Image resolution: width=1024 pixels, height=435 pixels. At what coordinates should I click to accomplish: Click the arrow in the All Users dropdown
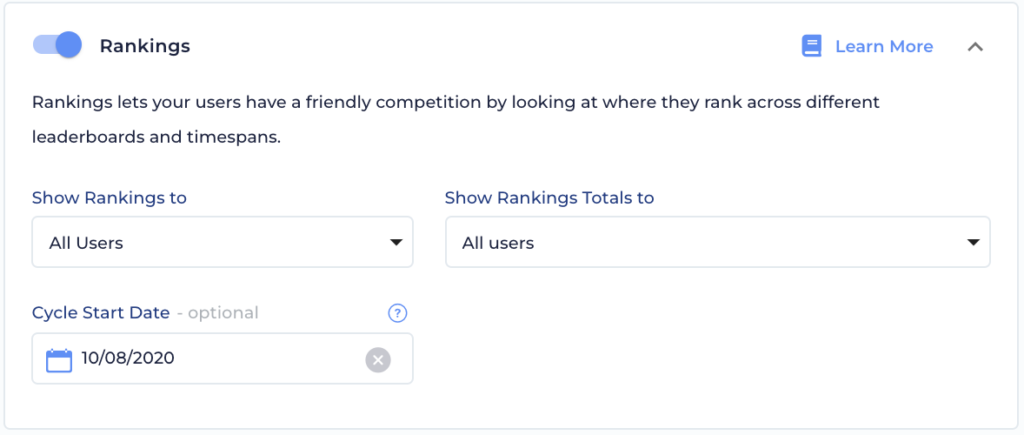point(396,242)
